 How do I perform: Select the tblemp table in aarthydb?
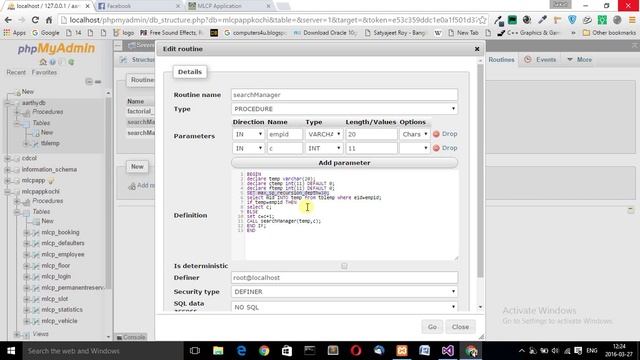coord(50,143)
